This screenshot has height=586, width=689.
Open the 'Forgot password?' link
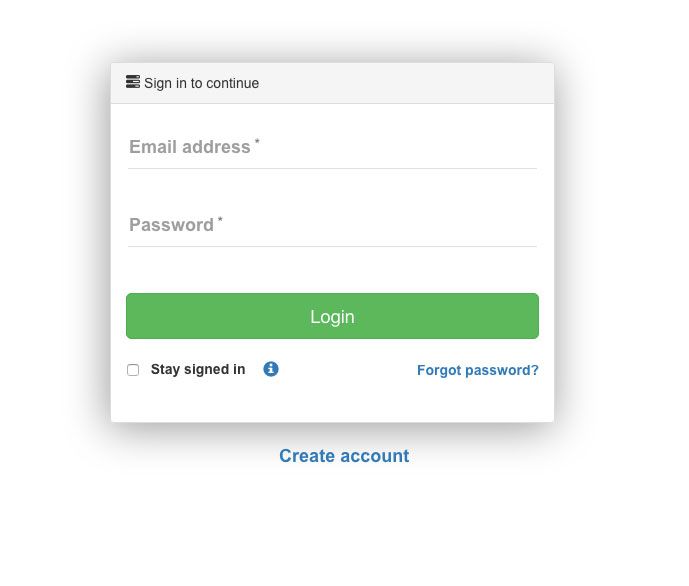pyautogui.click(x=478, y=370)
